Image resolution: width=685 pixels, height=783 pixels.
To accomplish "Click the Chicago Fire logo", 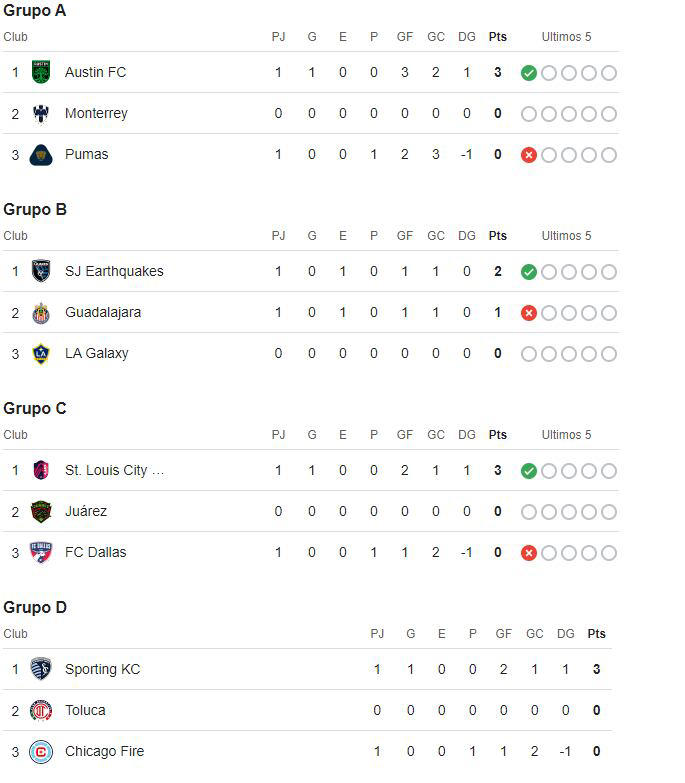I will (x=41, y=751).
